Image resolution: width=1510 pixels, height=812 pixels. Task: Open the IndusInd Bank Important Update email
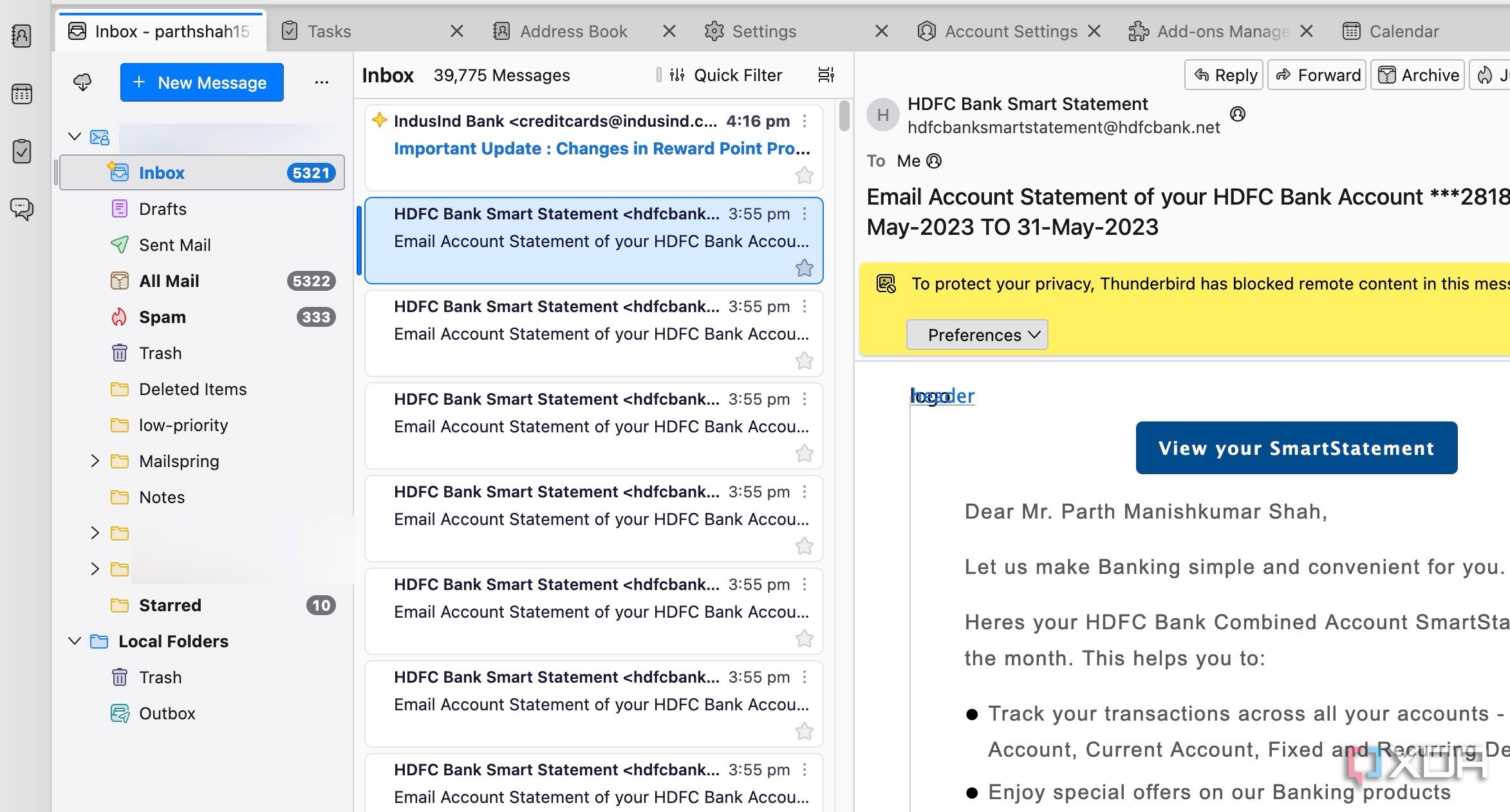coord(593,148)
